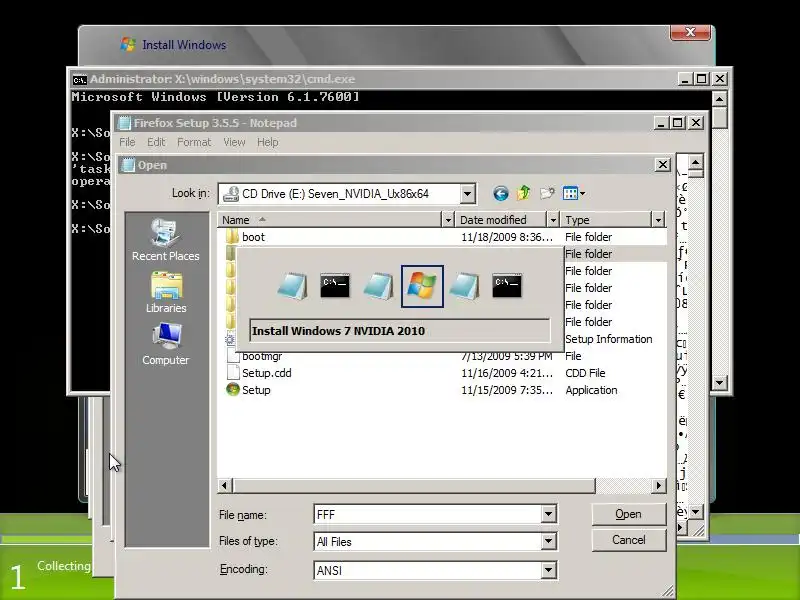Sort by Type column header
The image size is (800, 600).
[x=606, y=220]
